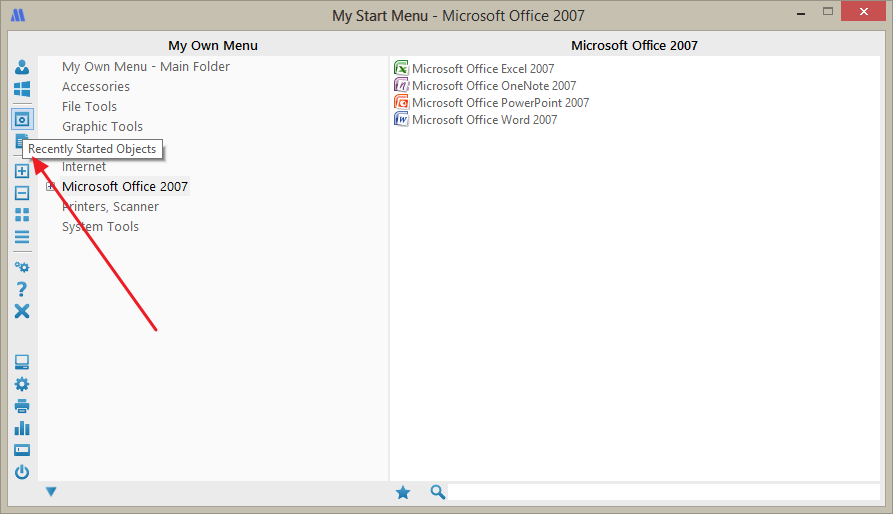Open the single gear settings icon
The image size is (893, 514).
tap(22, 384)
